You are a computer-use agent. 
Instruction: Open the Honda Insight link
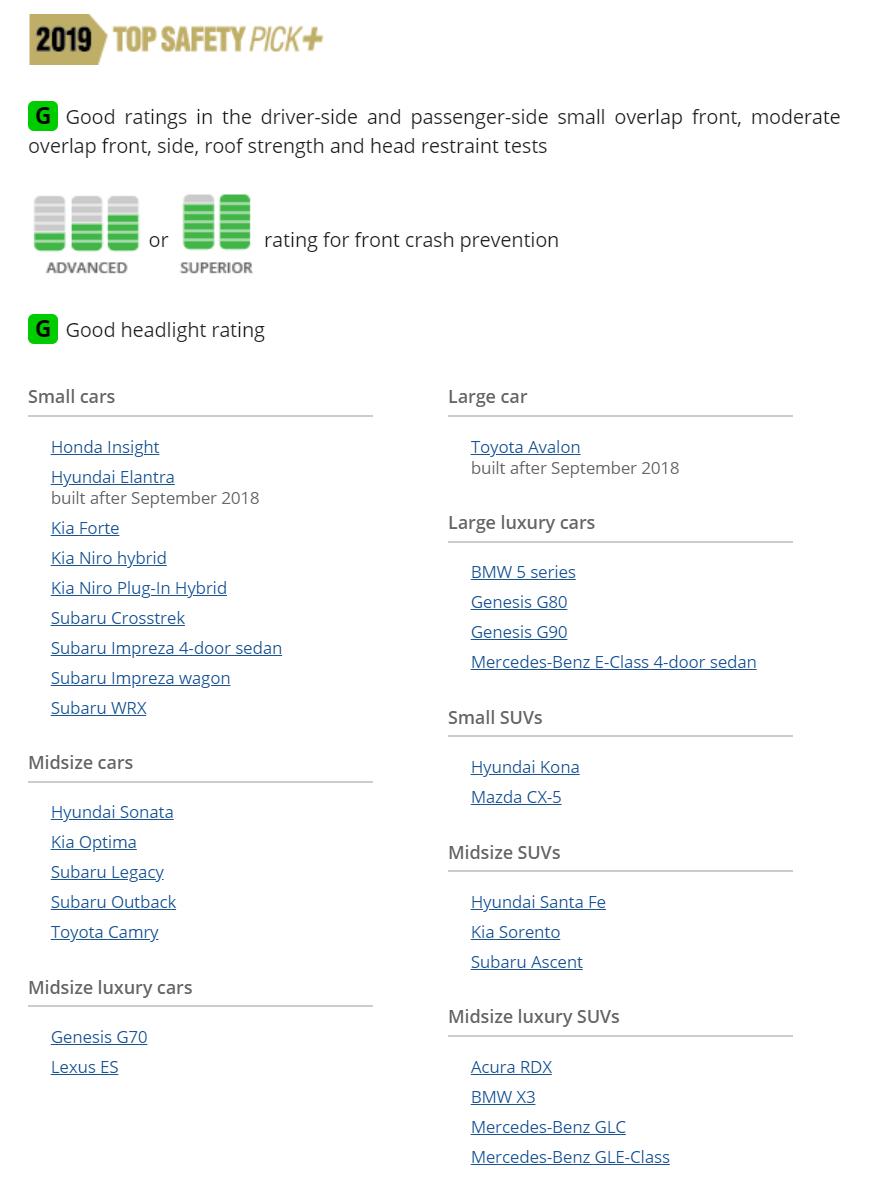[x=105, y=447]
